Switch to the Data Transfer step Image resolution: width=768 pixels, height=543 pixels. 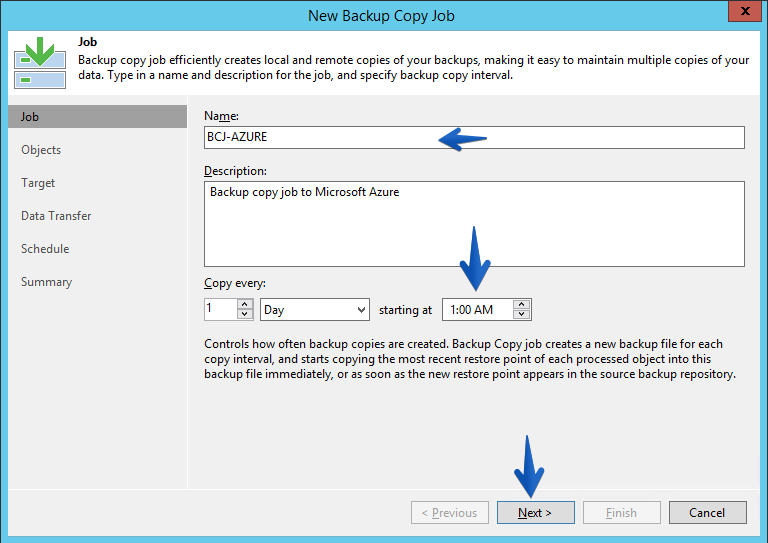(x=56, y=216)
